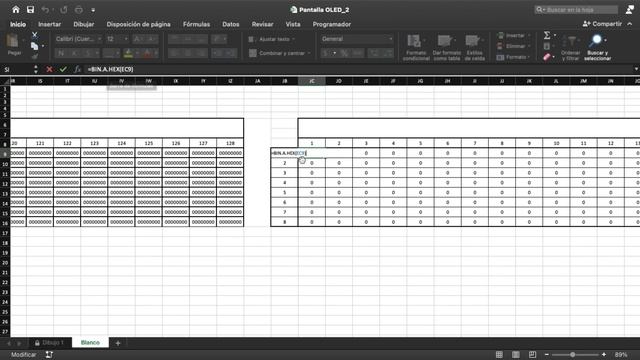Click zoom in plus button
This screenshot has width=640, height=360.
[x=604, y=355]
